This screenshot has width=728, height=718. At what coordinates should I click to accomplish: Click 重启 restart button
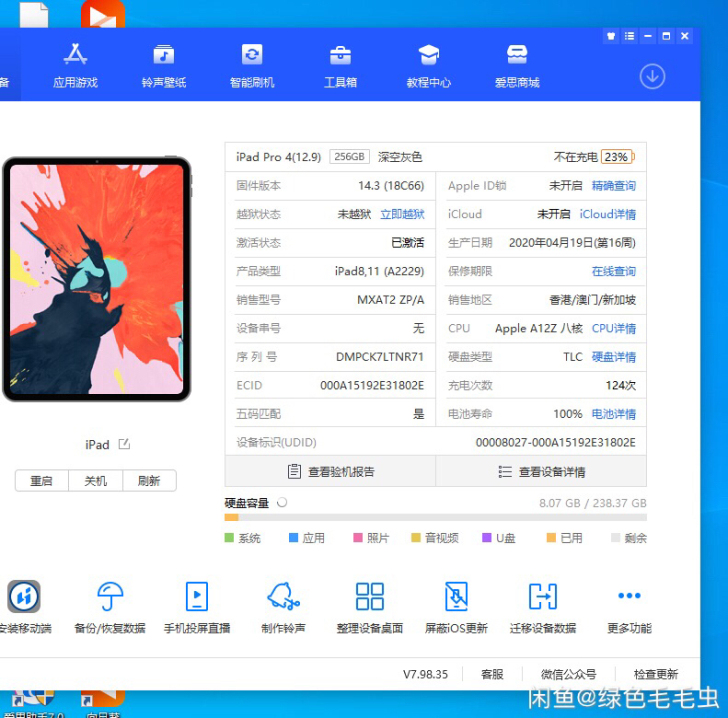[41, 481]
